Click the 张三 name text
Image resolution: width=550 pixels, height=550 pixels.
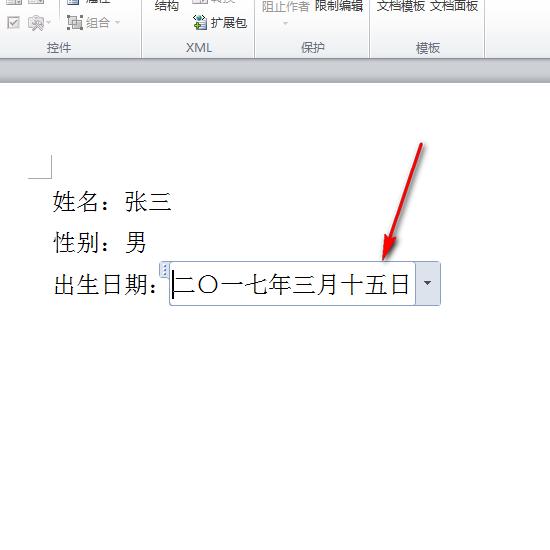click(148, 202)
